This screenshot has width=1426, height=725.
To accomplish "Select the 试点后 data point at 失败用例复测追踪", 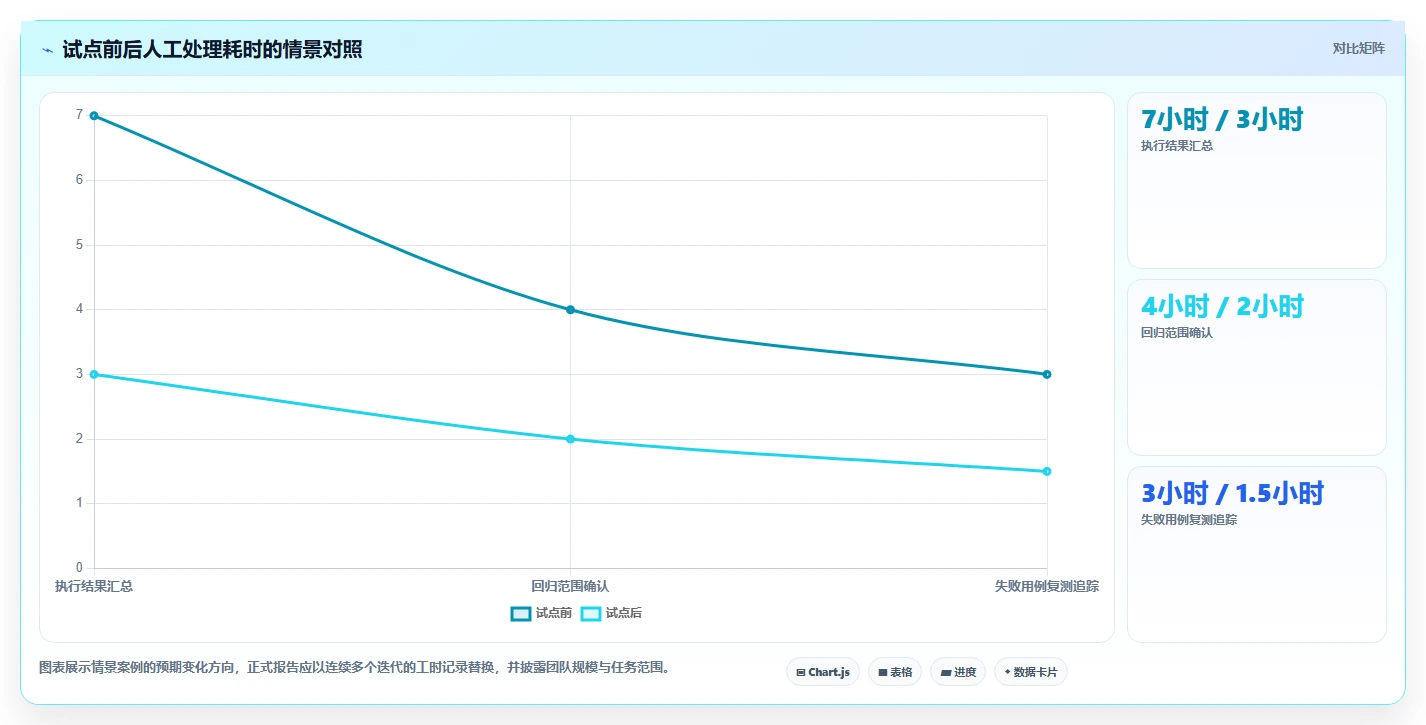I will point(1047,471).
